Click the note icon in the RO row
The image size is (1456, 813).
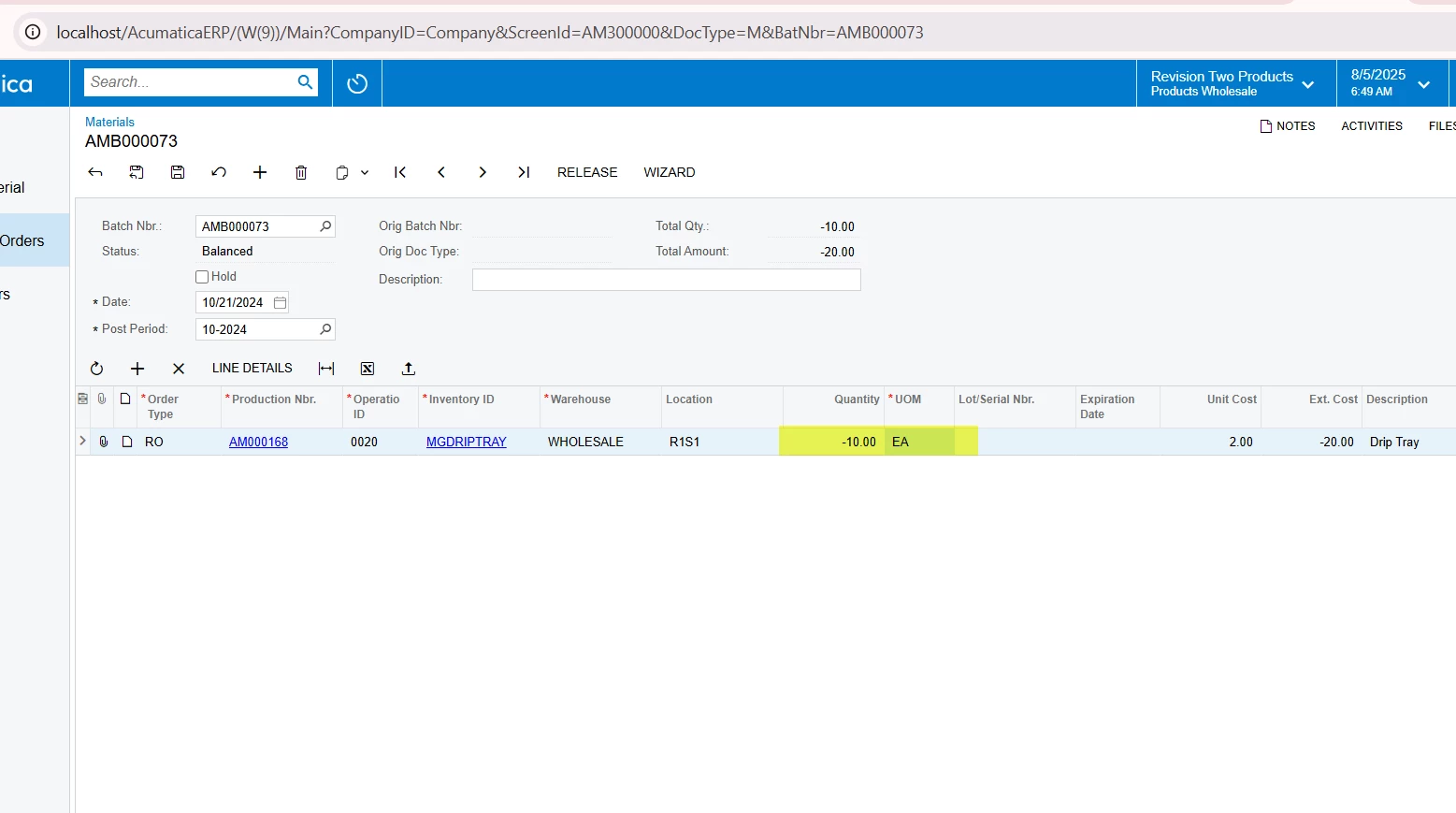click(127, 442)
